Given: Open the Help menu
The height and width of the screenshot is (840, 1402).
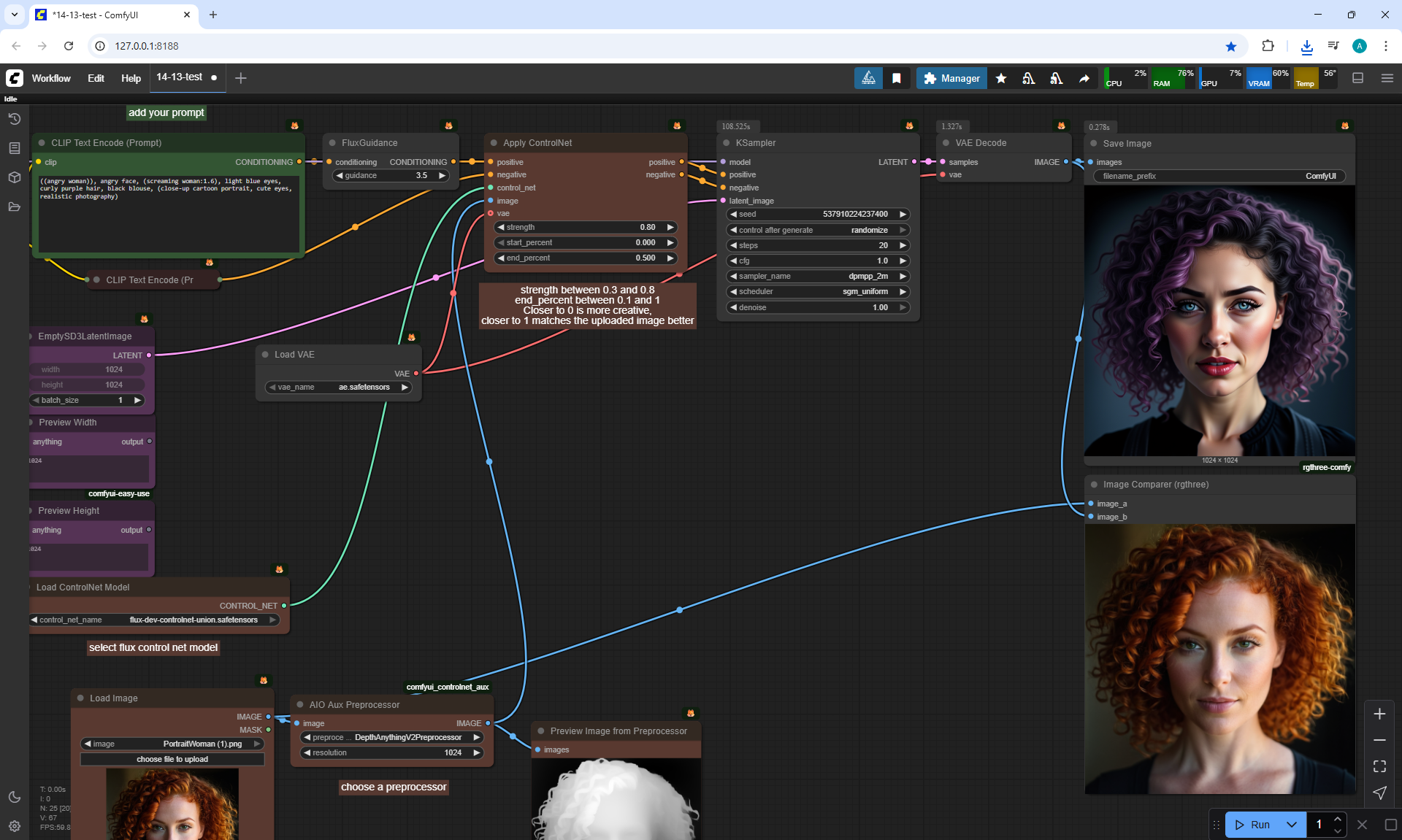Looking at the screenshot, I should [x=131, y=78].
